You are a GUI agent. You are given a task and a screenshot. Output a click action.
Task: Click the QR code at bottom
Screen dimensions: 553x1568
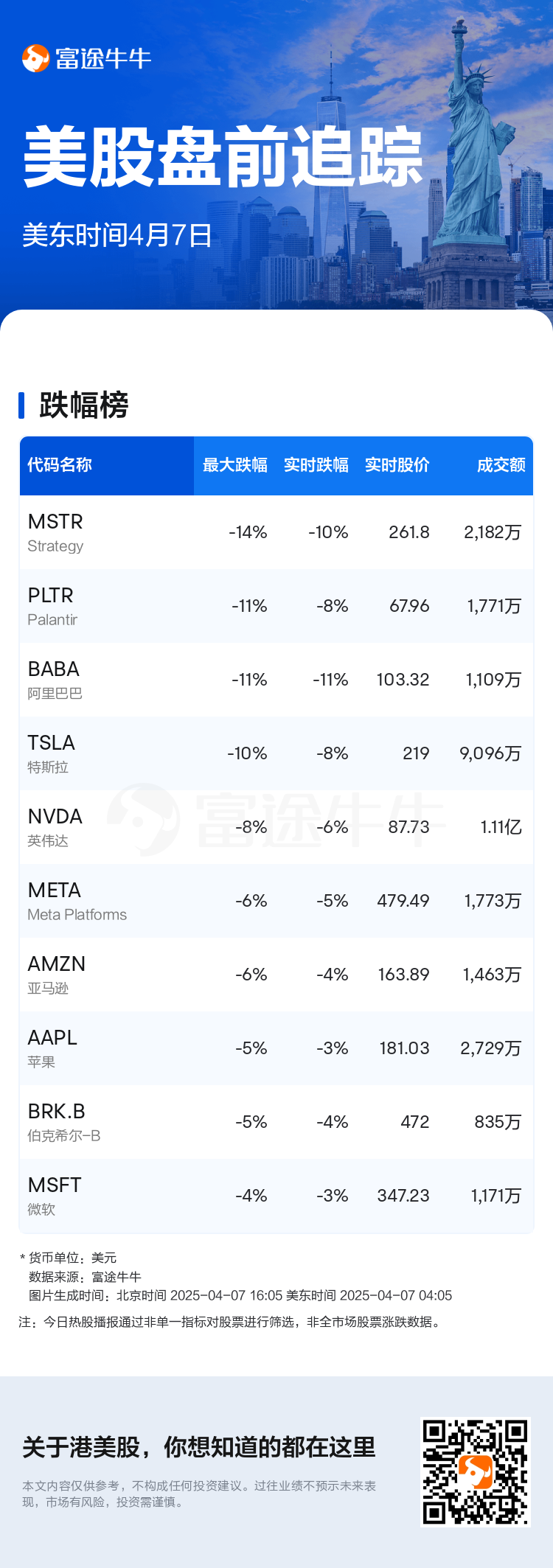pos(476,1471)
